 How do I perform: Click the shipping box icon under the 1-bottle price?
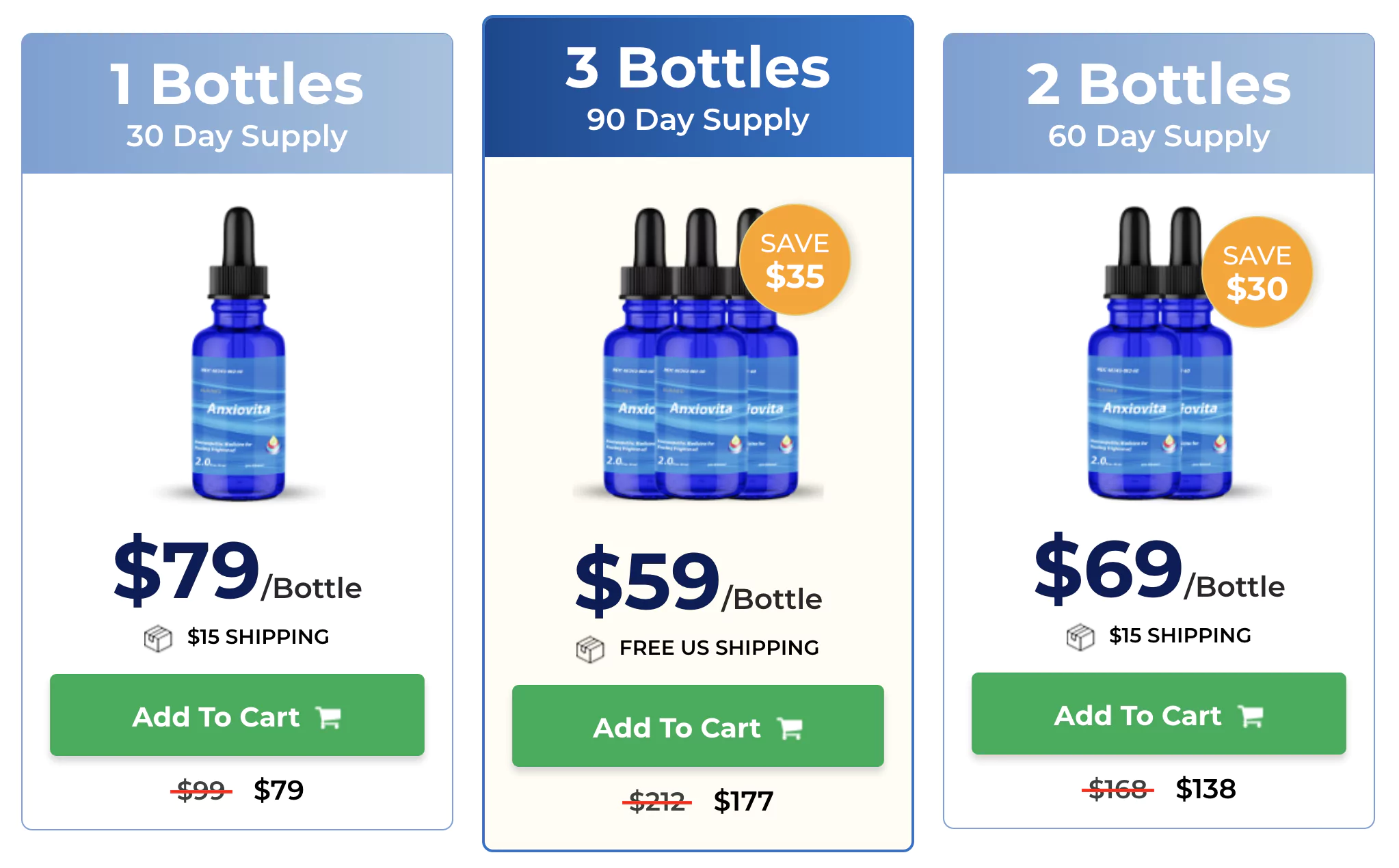pyautogui.click(x=159, y=637)
